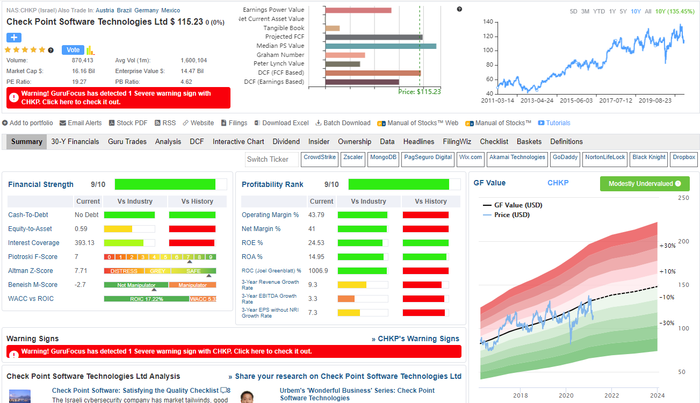Switch to the CrowdStrike ticker
Viewport: 700px width, 403px height.
(320, 159)
